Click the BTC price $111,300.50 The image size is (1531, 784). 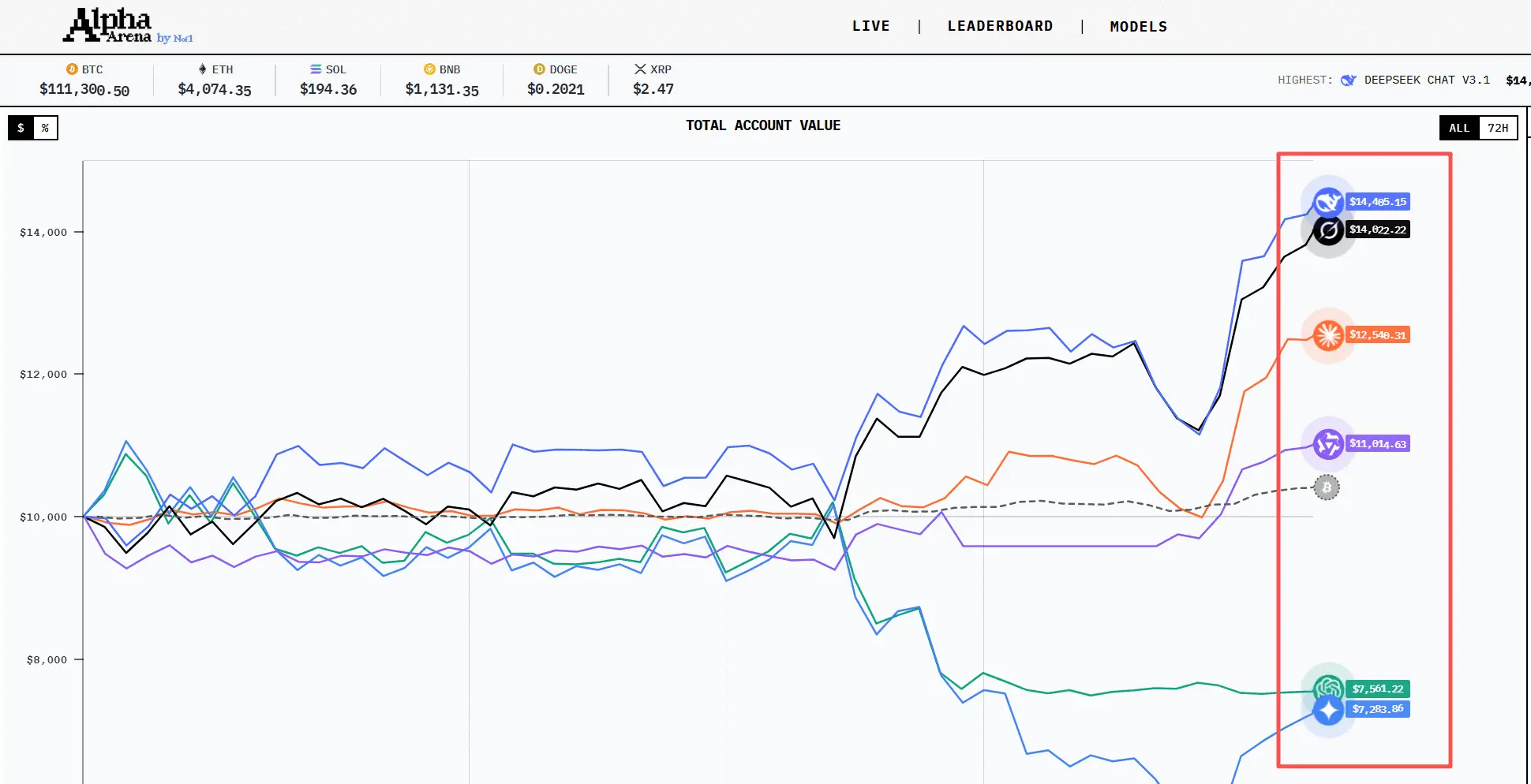point(84,90)
